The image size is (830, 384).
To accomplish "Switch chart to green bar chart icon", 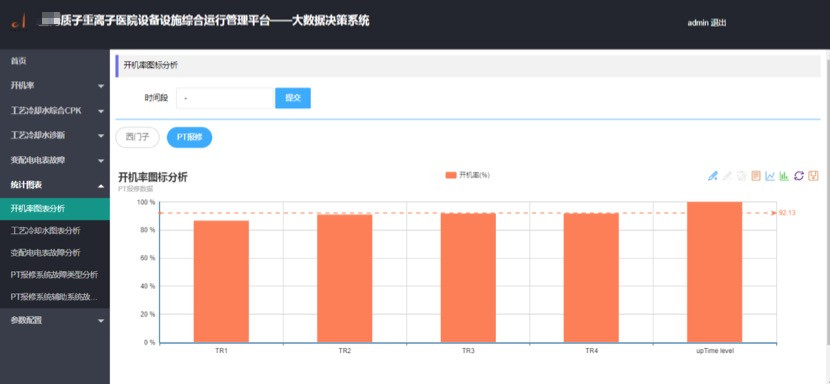I will [x=784, y=176].
